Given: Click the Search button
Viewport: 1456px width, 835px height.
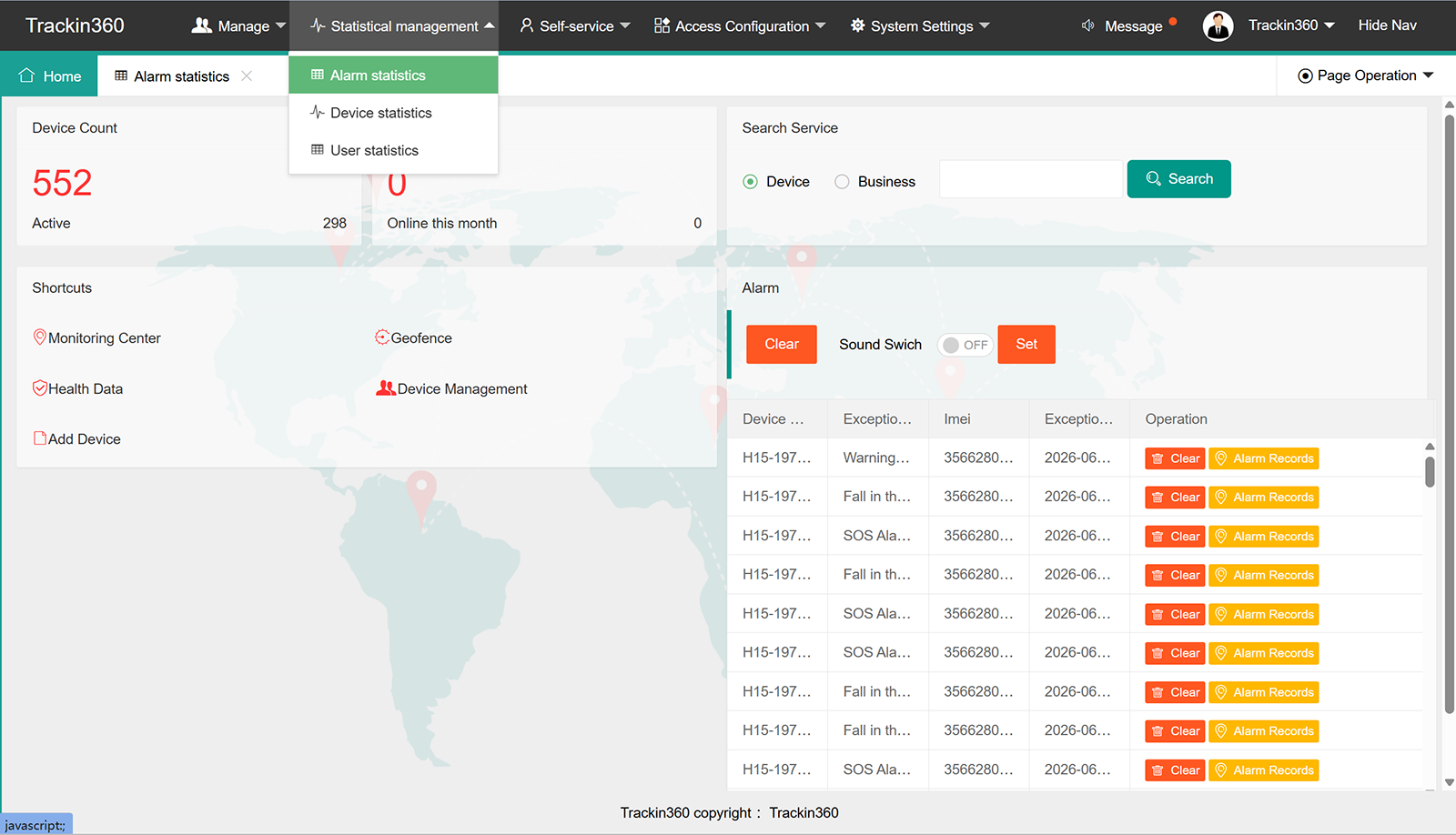Looking at the screenshot, I should pos(1178,179).
